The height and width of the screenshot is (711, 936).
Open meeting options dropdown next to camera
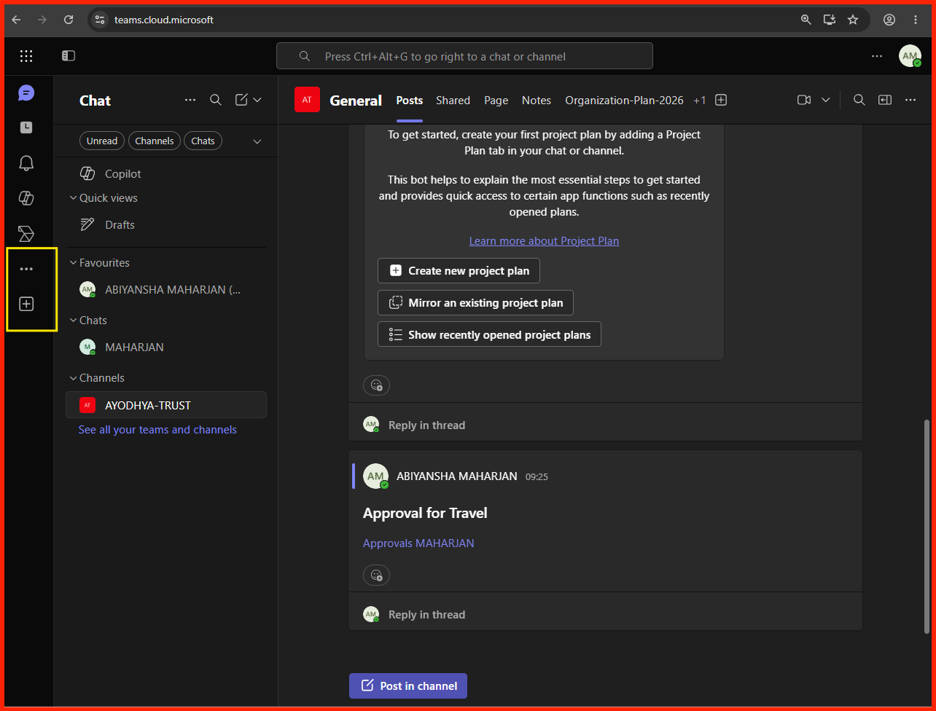tap(826, 100)
